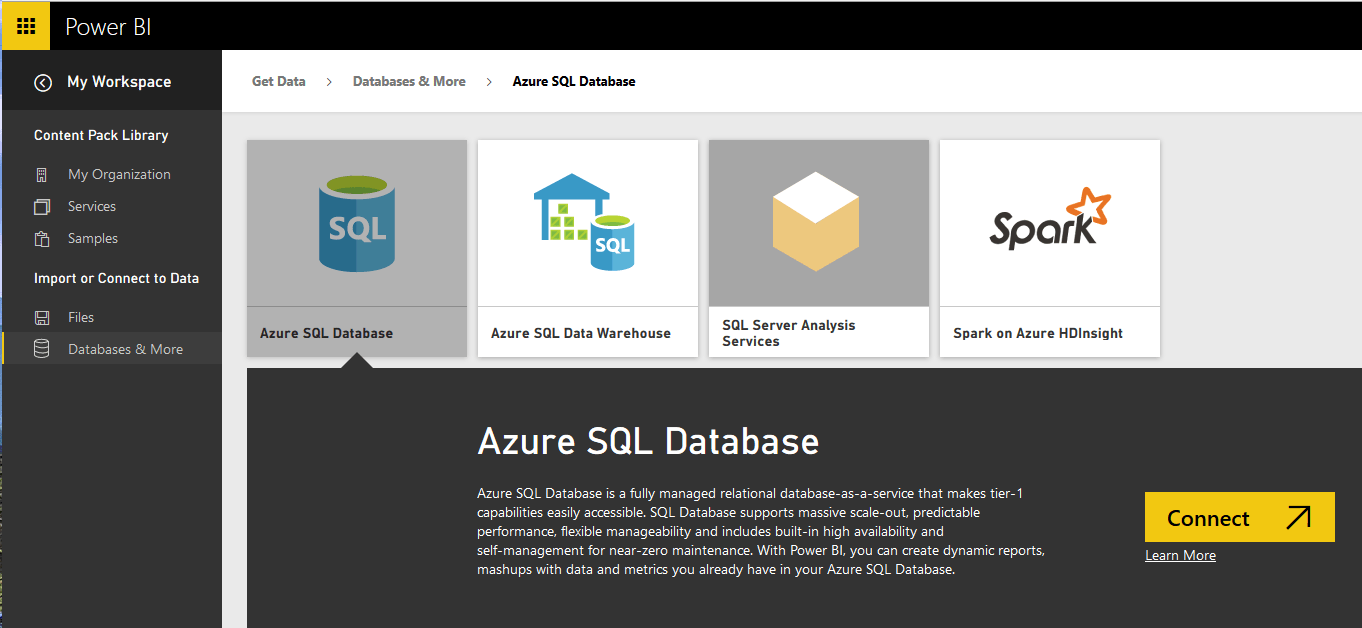The width and height of the screenshot is (1362, 628).
Task: Click the Power BI logo in the header
Action: (107, 27)
